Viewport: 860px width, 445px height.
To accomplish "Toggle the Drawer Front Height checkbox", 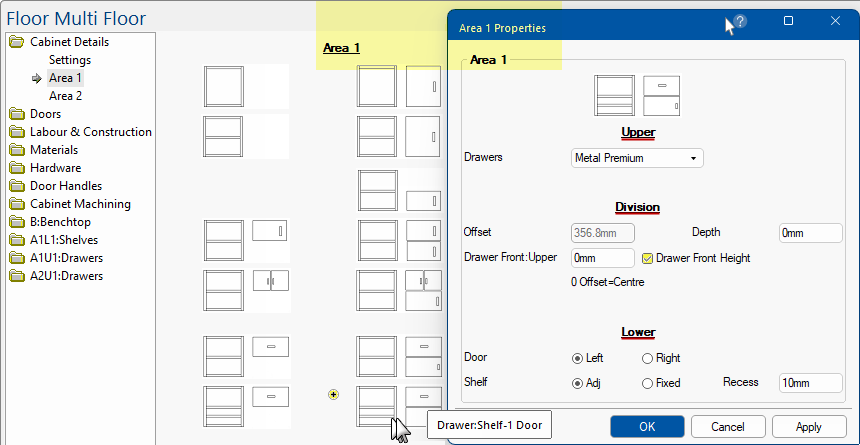I will pos(647,258).
